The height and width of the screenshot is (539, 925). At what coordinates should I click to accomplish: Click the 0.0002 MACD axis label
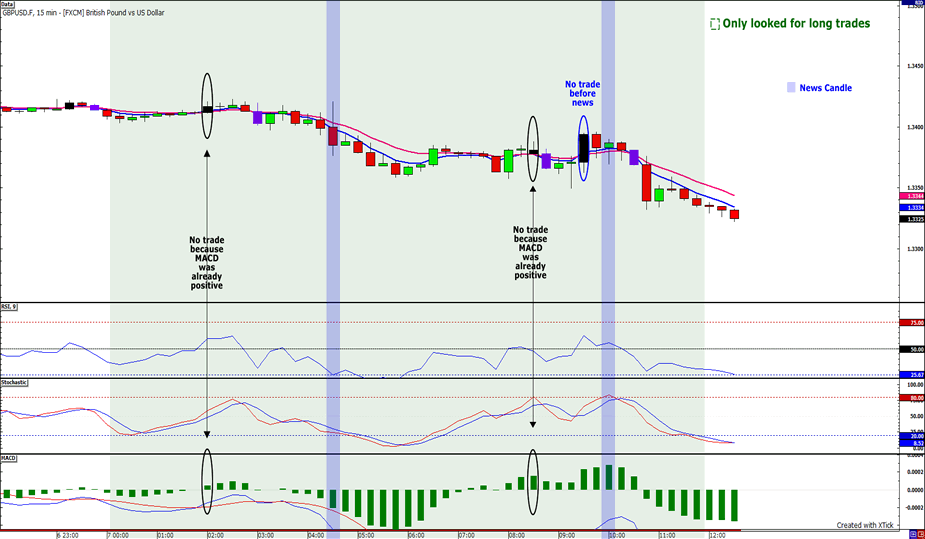(915, 473)
